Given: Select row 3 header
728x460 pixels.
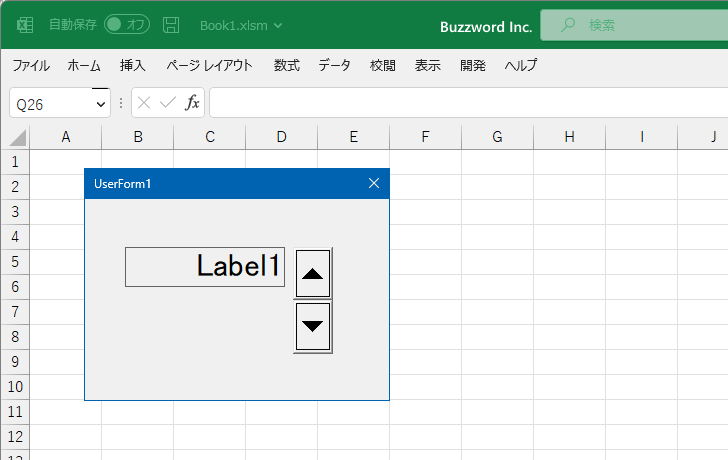Looking at the screenshot, I should [15, 212].
